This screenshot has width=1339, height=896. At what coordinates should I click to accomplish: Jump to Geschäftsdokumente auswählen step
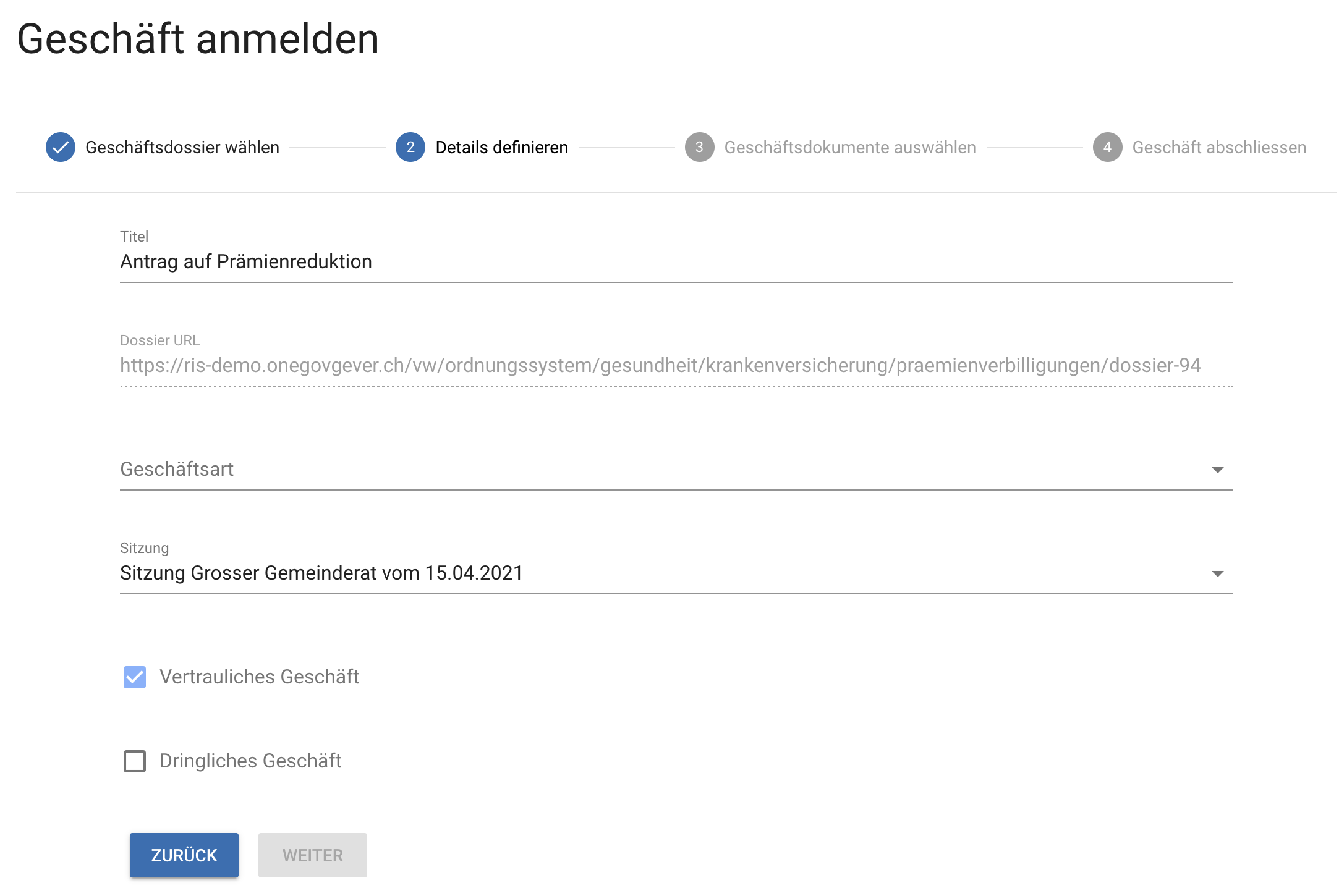[x=850, y=148]
